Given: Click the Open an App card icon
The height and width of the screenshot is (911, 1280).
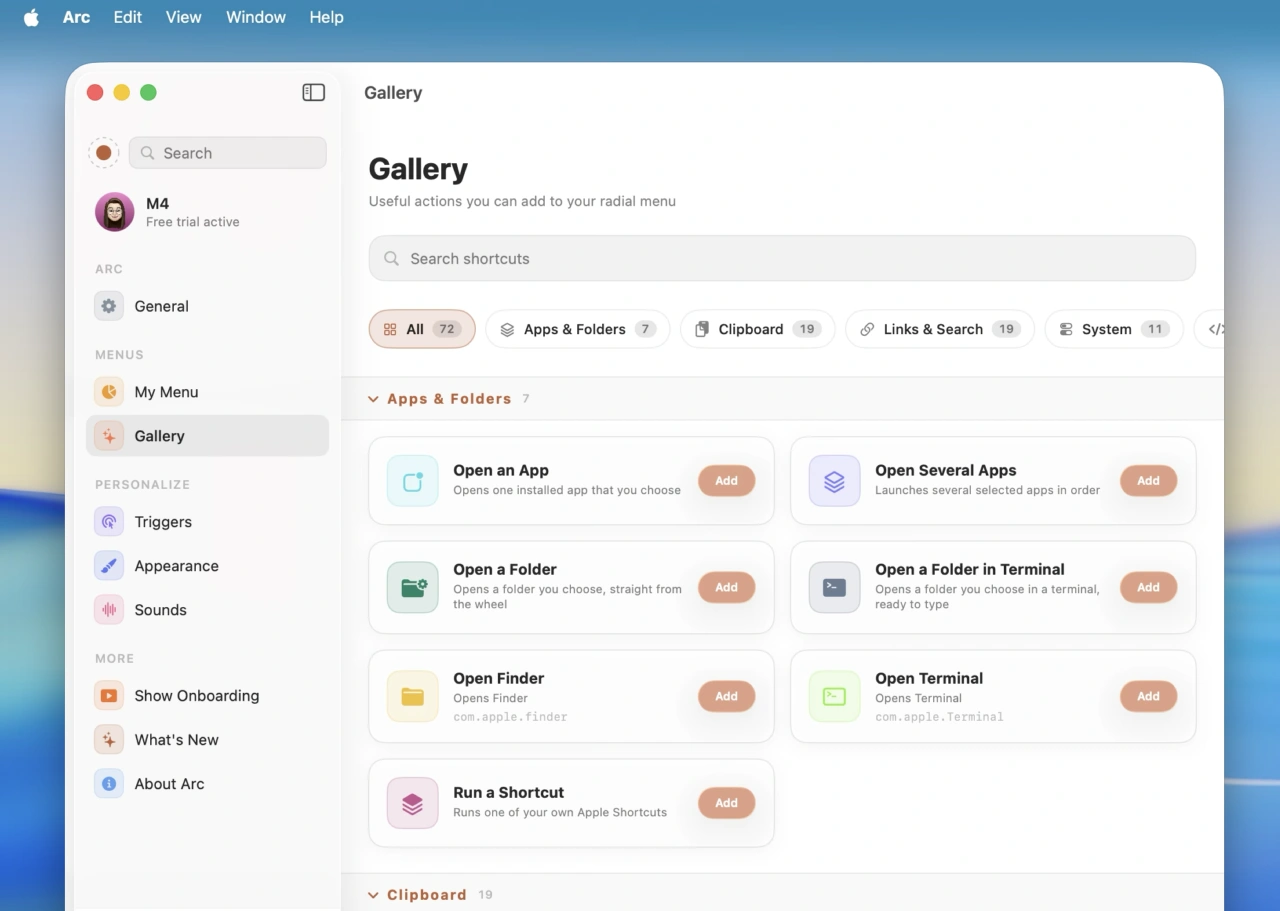Looking at the screenshot, I should [413, 481].
